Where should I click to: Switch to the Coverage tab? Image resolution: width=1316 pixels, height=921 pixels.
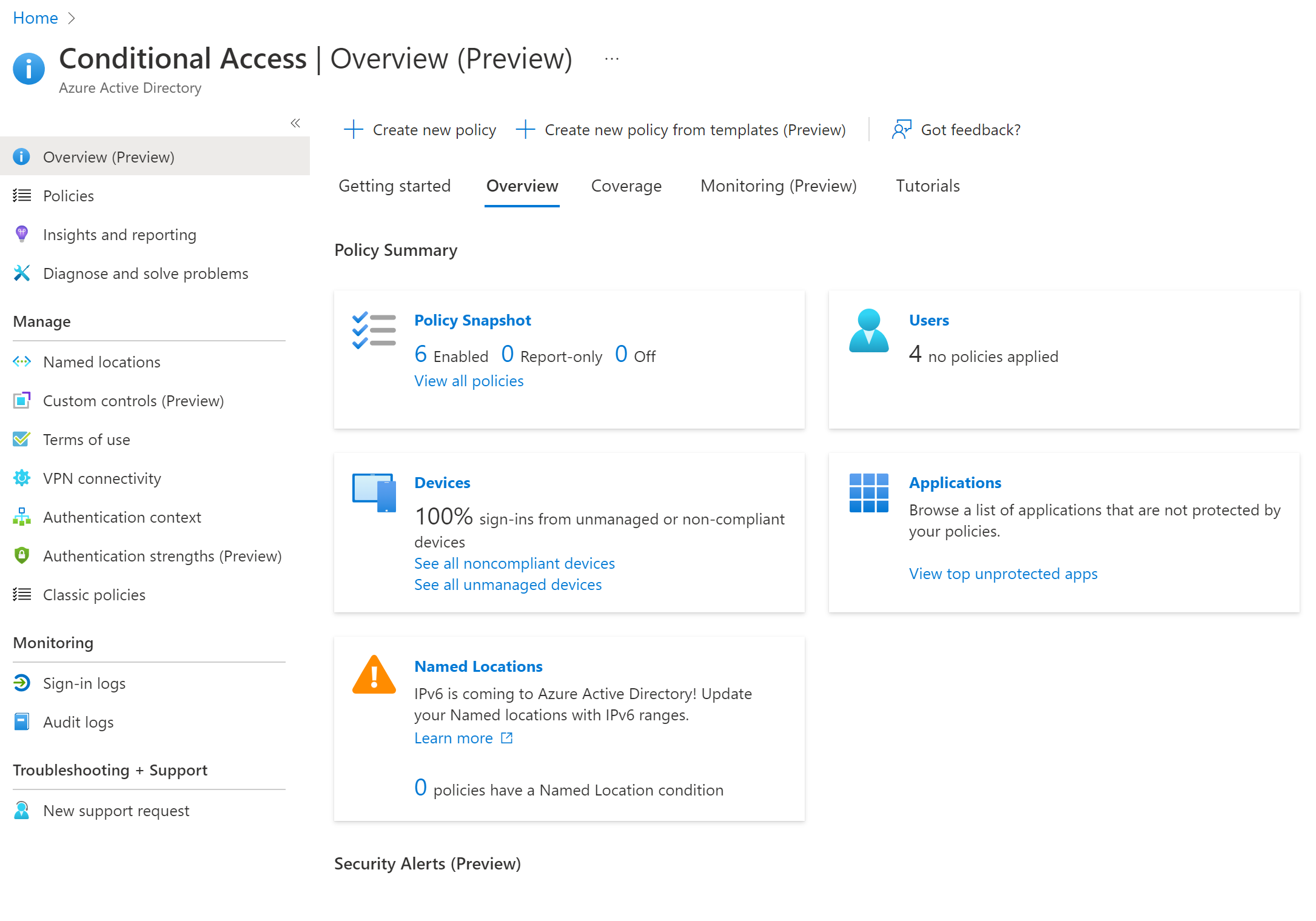point(626,186)
